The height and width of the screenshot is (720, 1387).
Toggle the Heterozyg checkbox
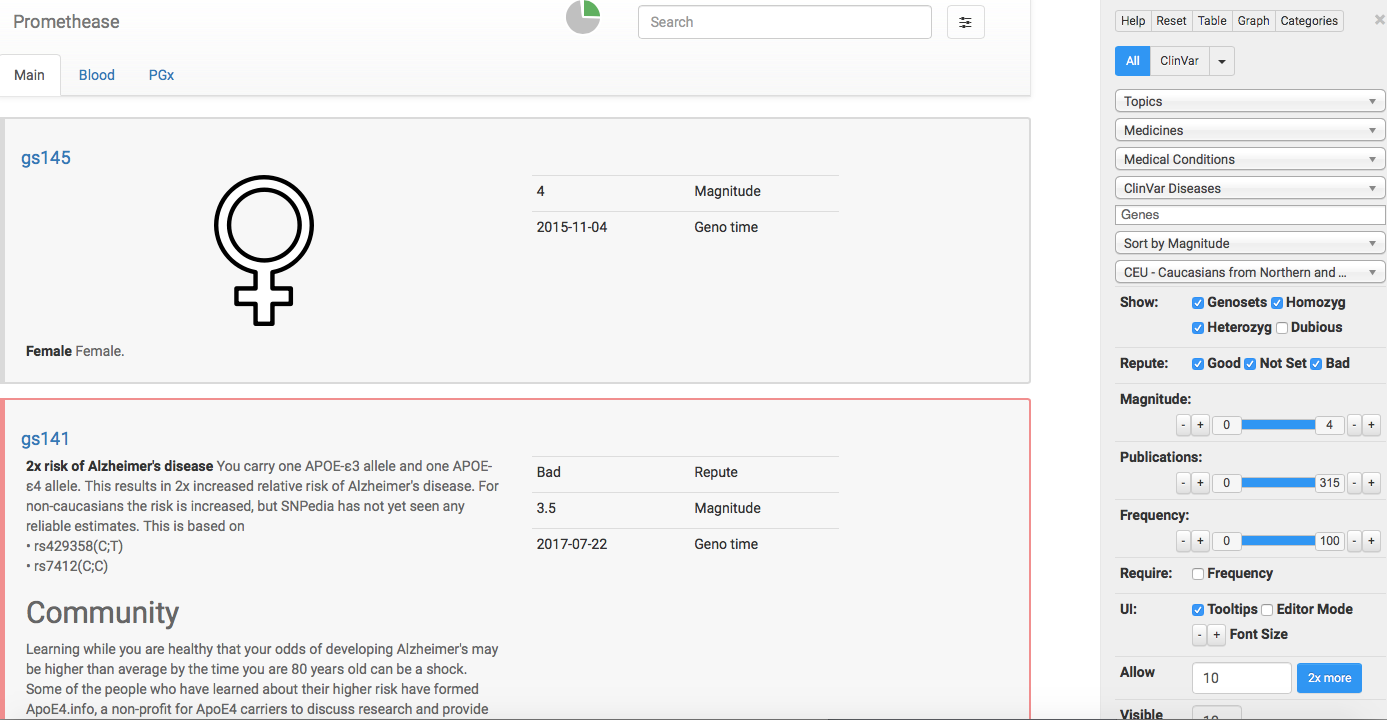tap(1198, 328)
